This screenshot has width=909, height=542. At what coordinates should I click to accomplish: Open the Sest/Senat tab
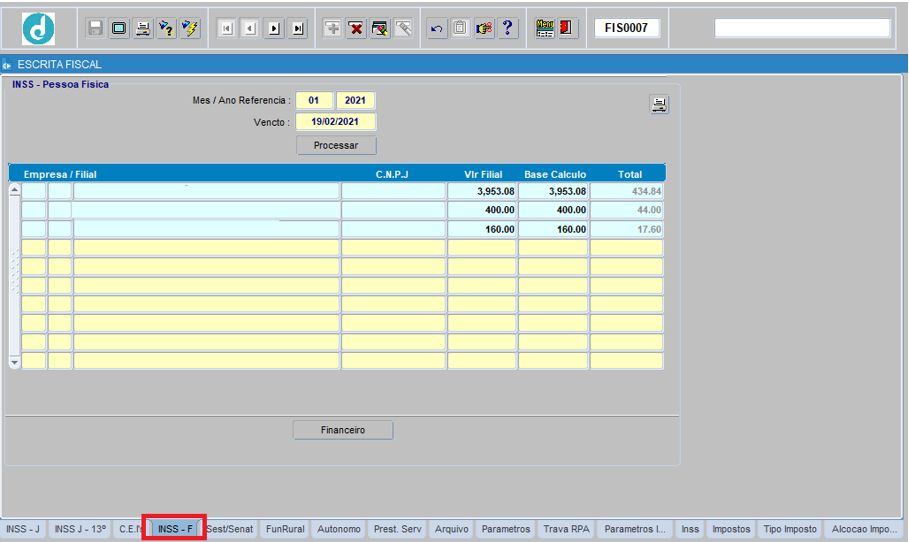(230, 529)
